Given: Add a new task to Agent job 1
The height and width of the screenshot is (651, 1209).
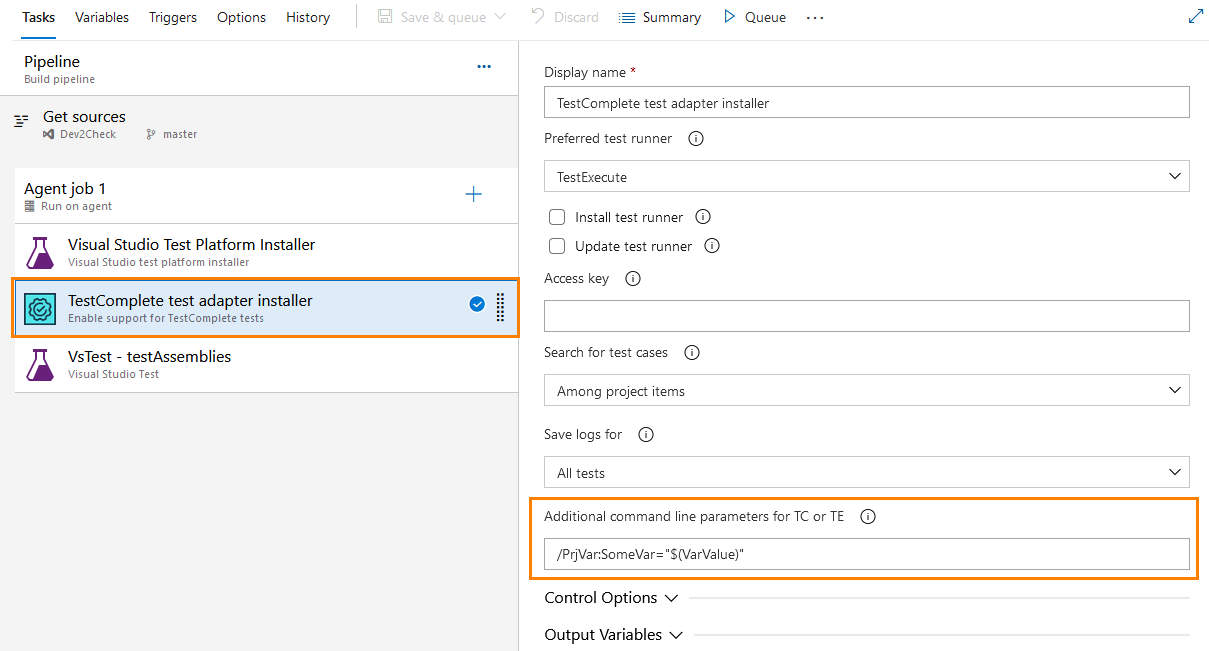Looking at the screenshot, I should [473, 194].
